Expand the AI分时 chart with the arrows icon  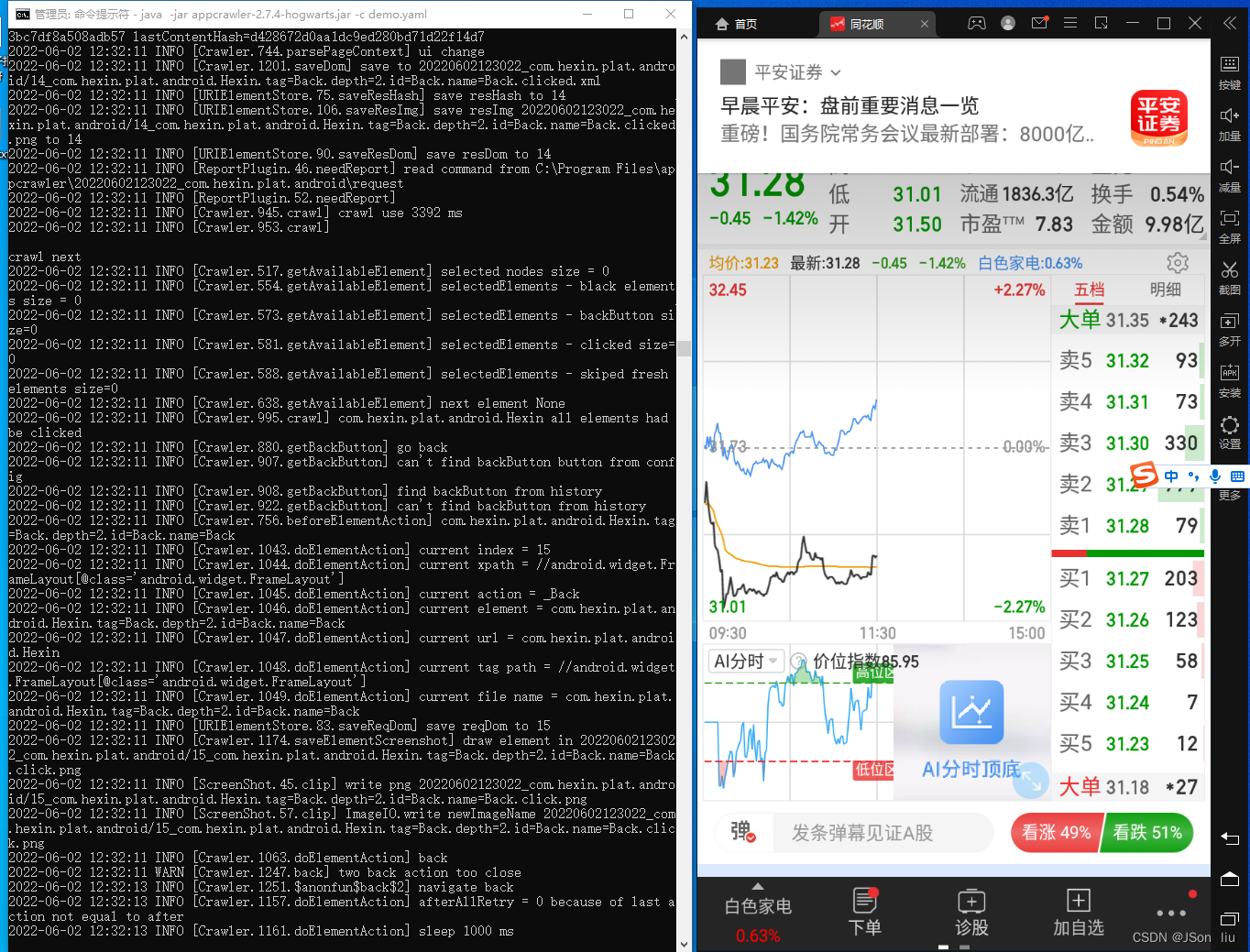pyautogui.click(x=1032, y=781)
